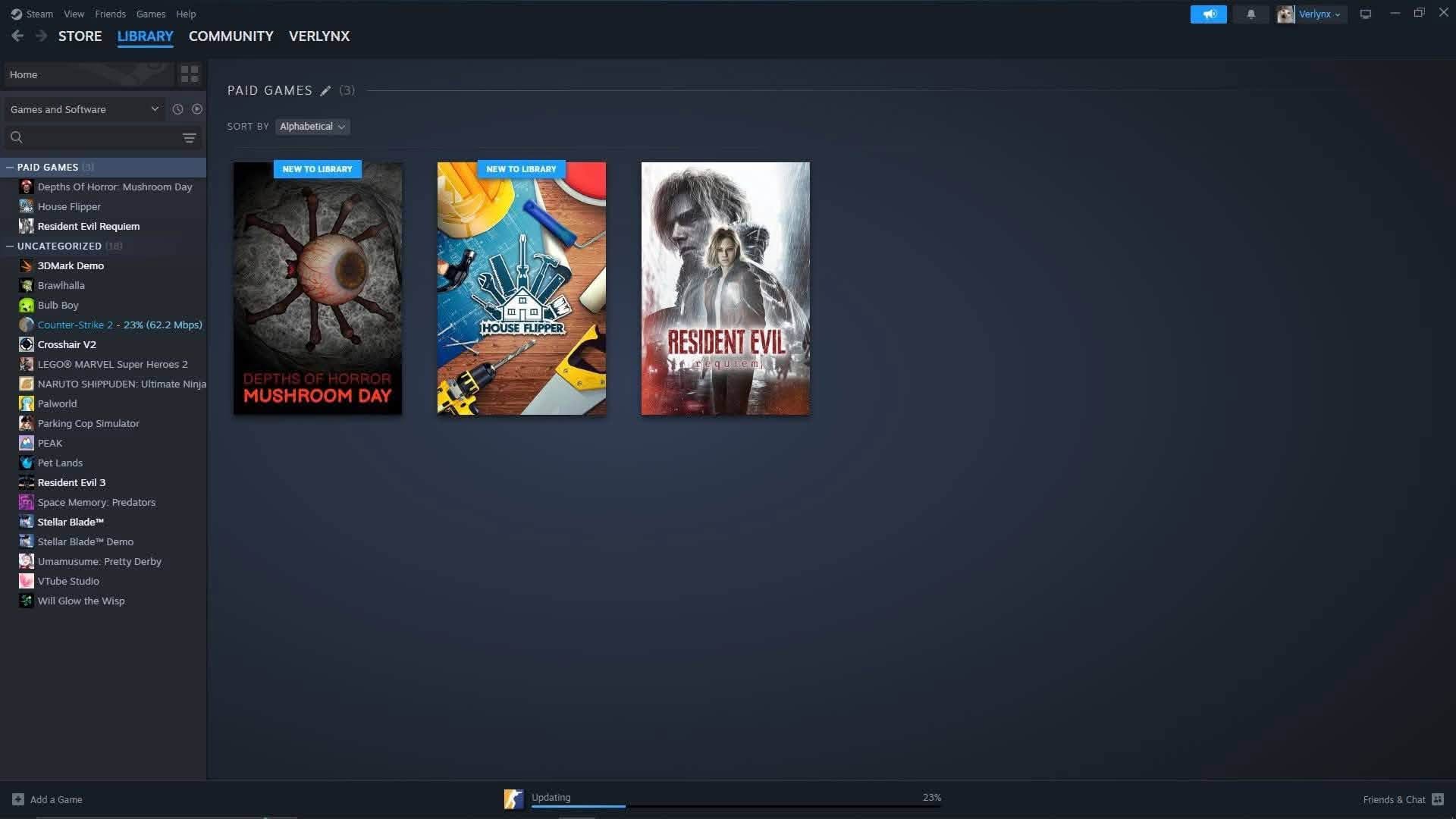Click the VTube Studio game icon
Image resolution: width=1456 pixels, height=819 pixels.
pos(27,581)
